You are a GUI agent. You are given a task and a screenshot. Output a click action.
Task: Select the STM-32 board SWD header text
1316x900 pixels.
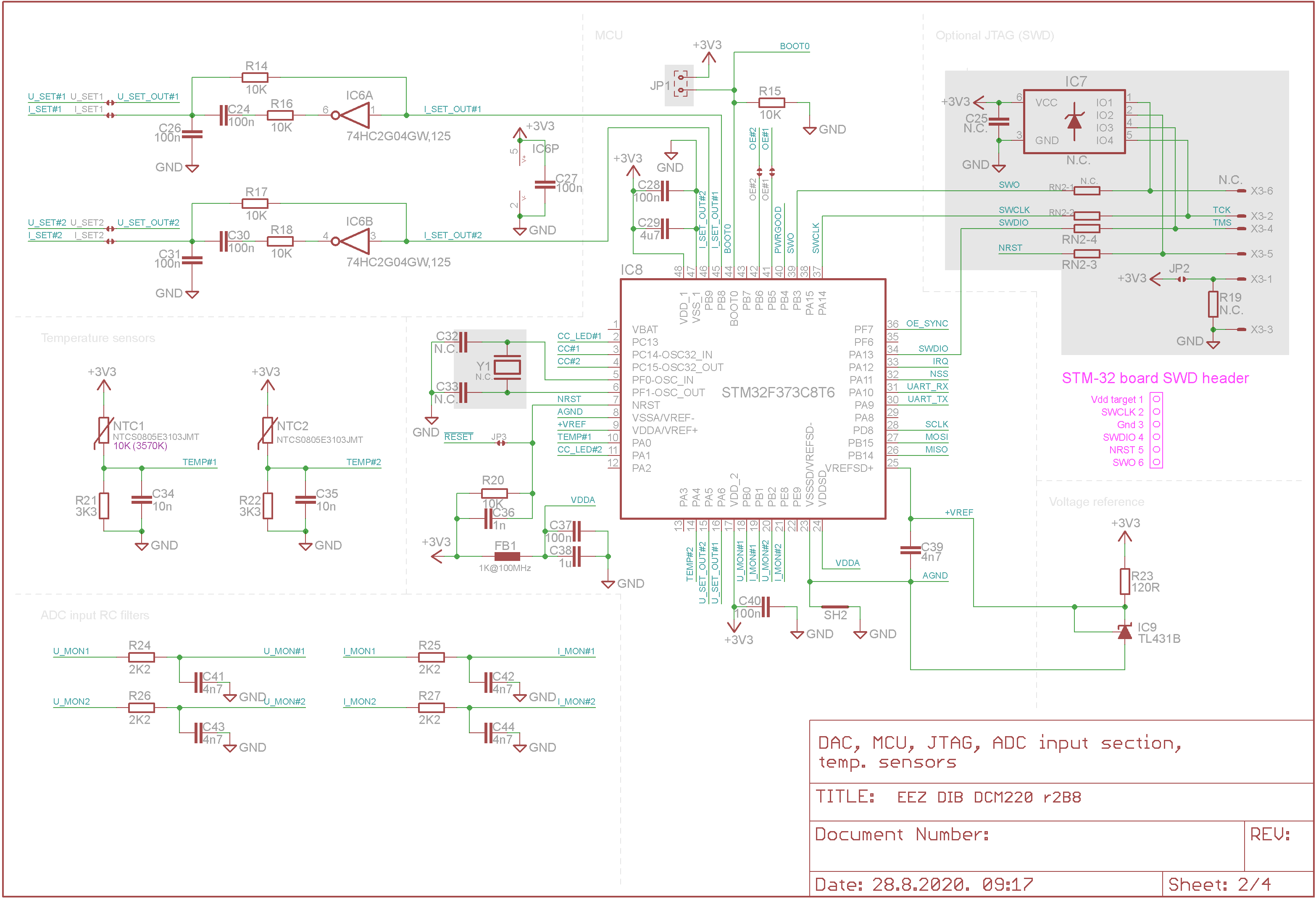click(x=1155, y=378)
